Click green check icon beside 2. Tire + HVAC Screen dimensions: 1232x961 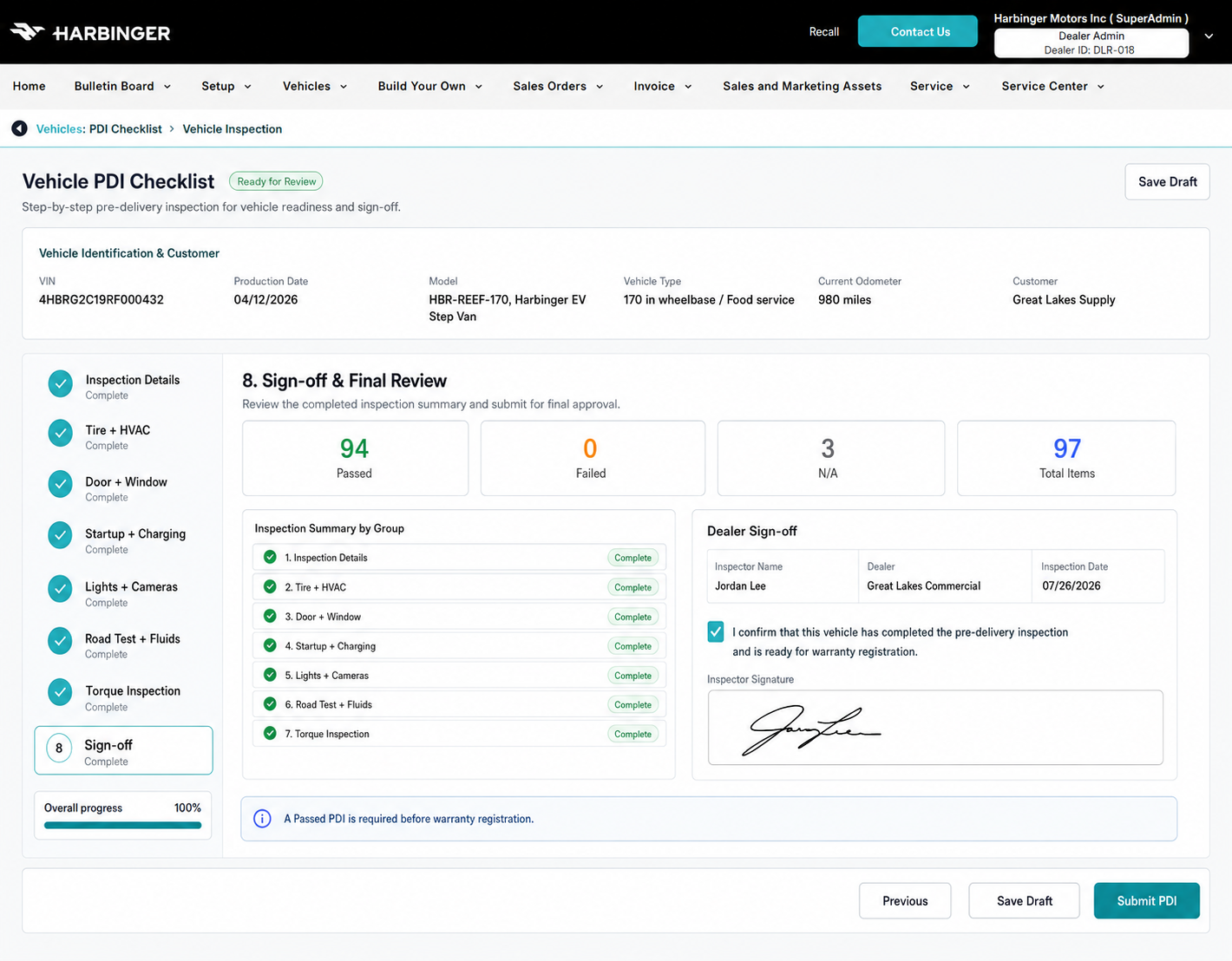point(270,586)
